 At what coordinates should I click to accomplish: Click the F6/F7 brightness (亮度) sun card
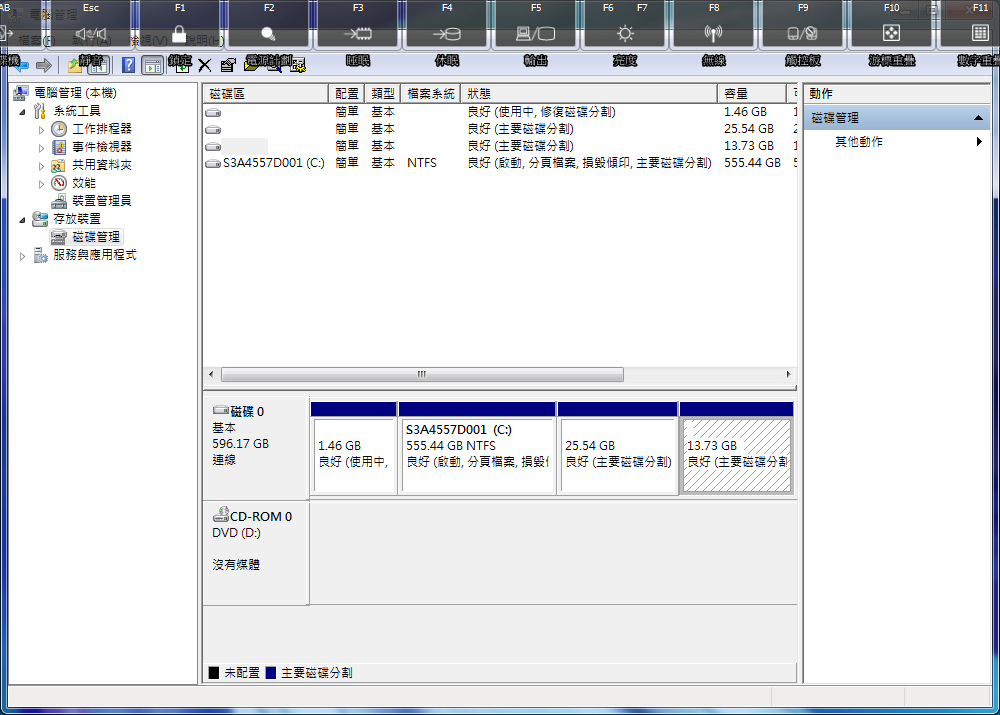[x=625, y=25]
